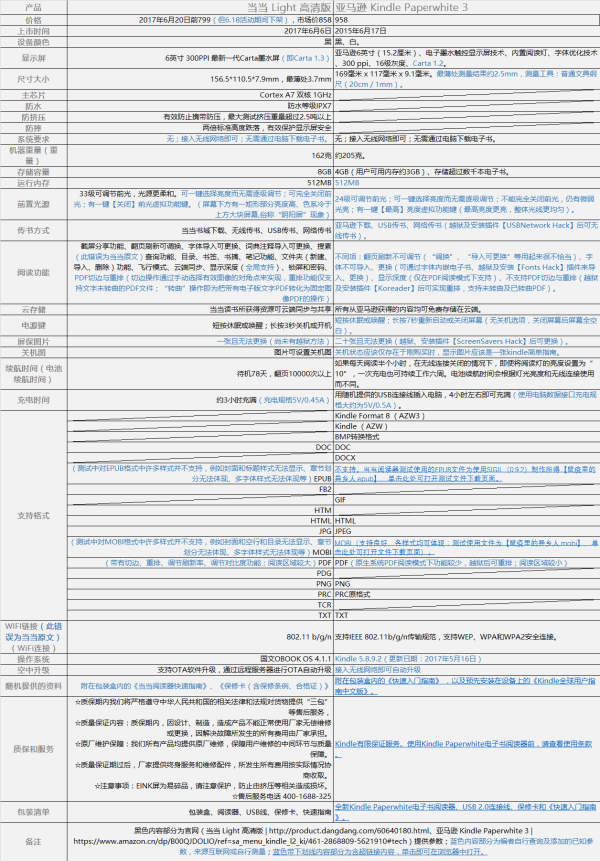Select the 设备颜色 row label
This screenshot has width=600, height=861.
pos(33,42)
